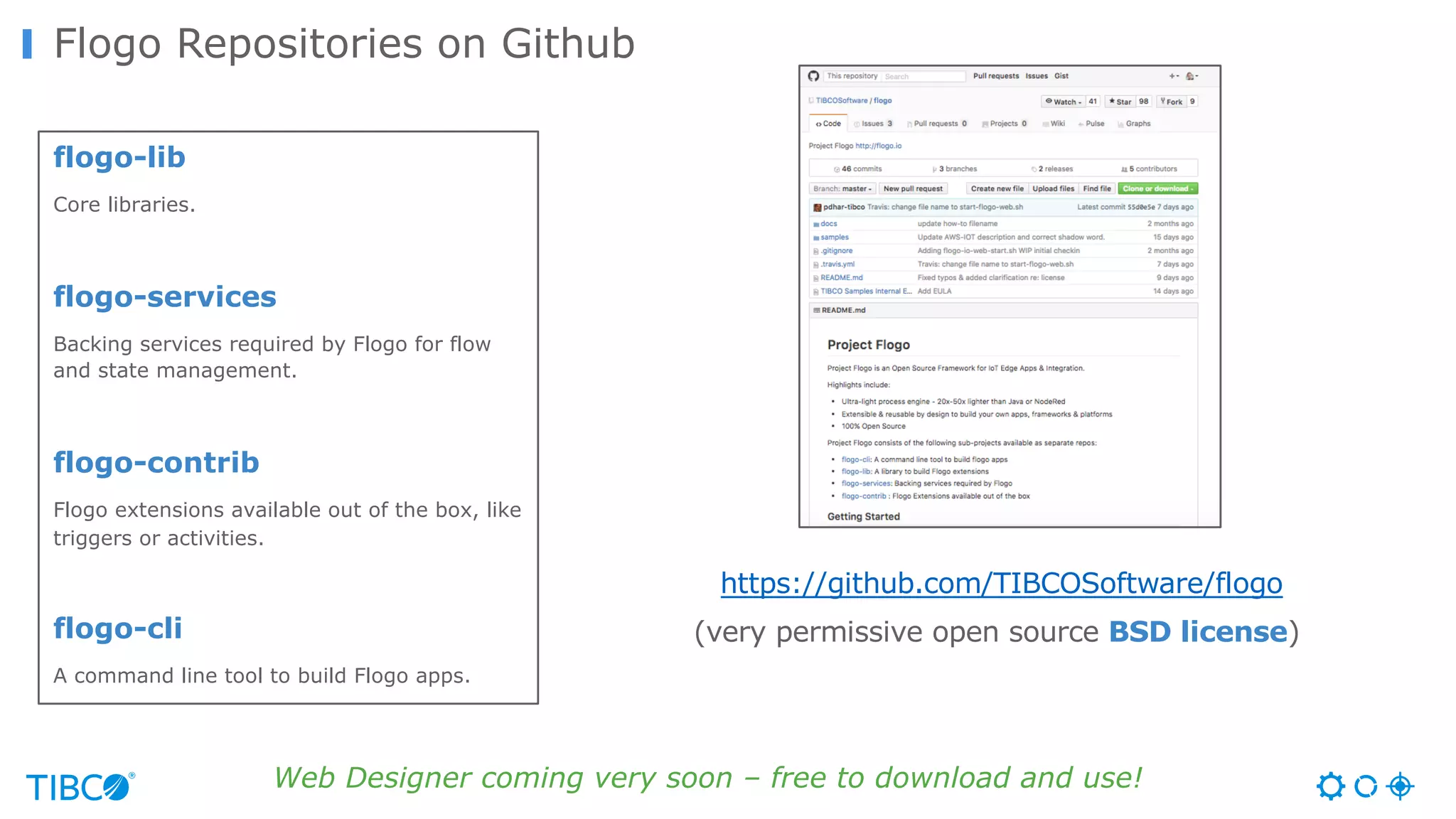The width and height of the screenshot is (1456, 819).
Task: Click flogo-cli link in README
Action: coord(856,460)
